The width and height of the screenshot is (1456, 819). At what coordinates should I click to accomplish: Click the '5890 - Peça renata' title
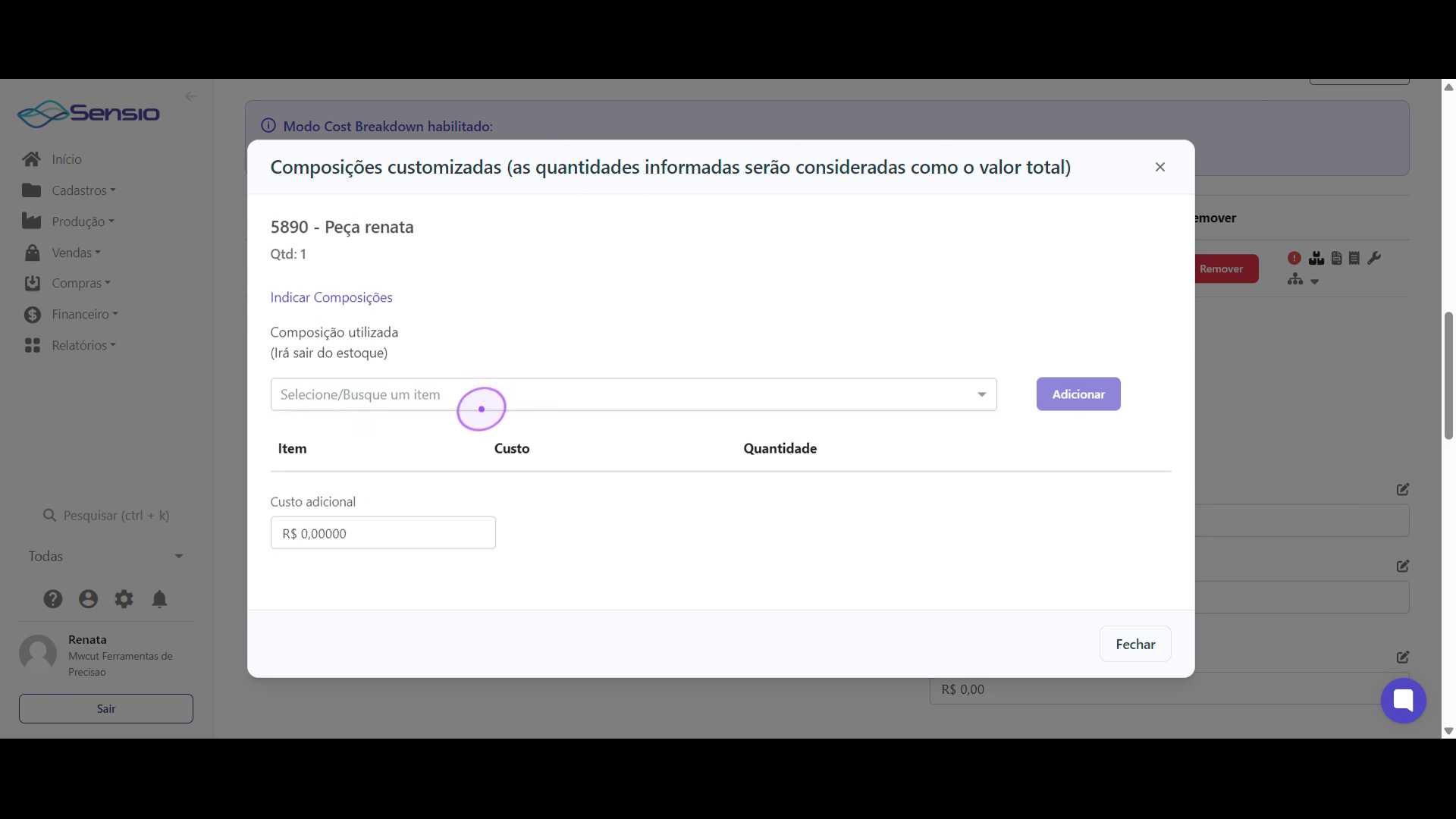coord(342,227)
